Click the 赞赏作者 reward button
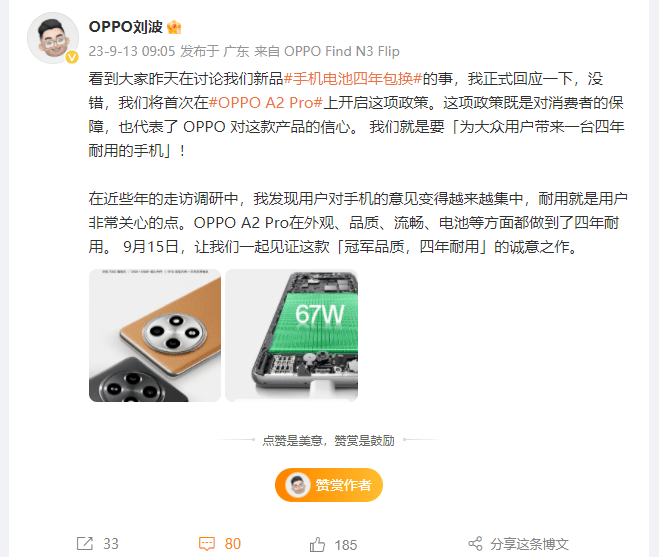 (x=329, y=485)
